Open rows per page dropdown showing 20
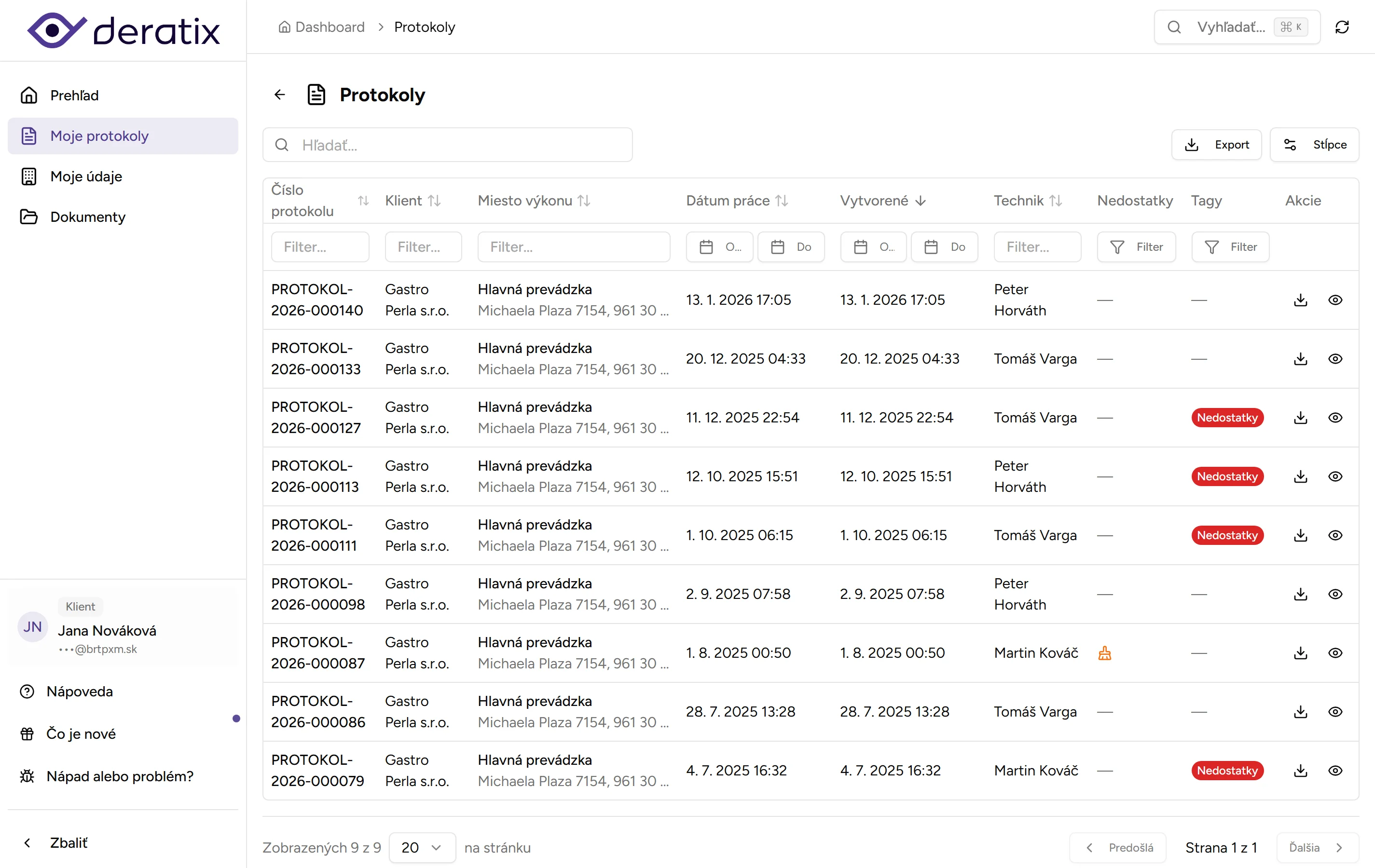 coord(421,847)
